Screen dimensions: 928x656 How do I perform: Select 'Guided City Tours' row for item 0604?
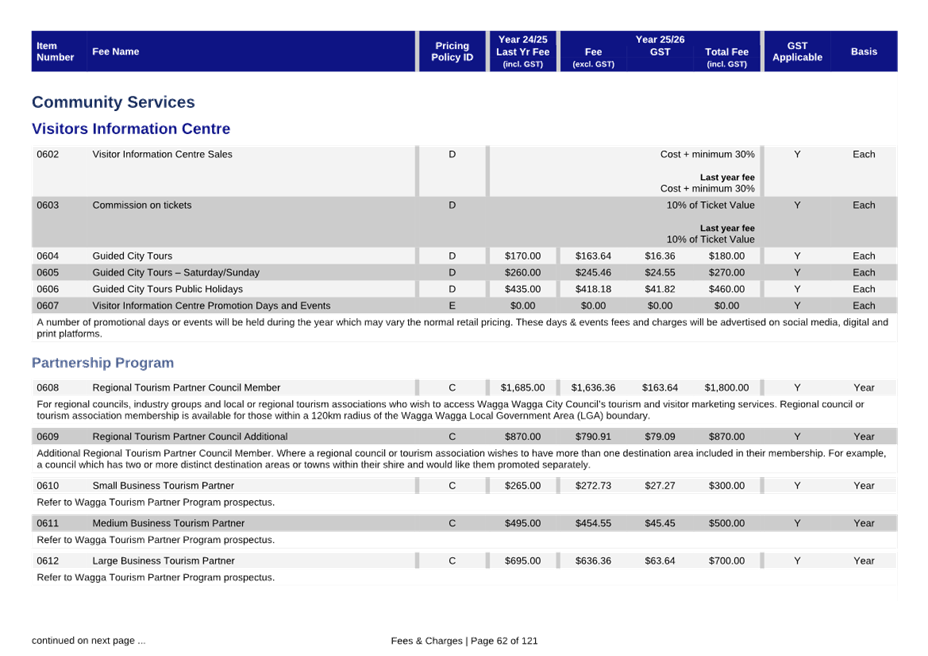(465, 256)
